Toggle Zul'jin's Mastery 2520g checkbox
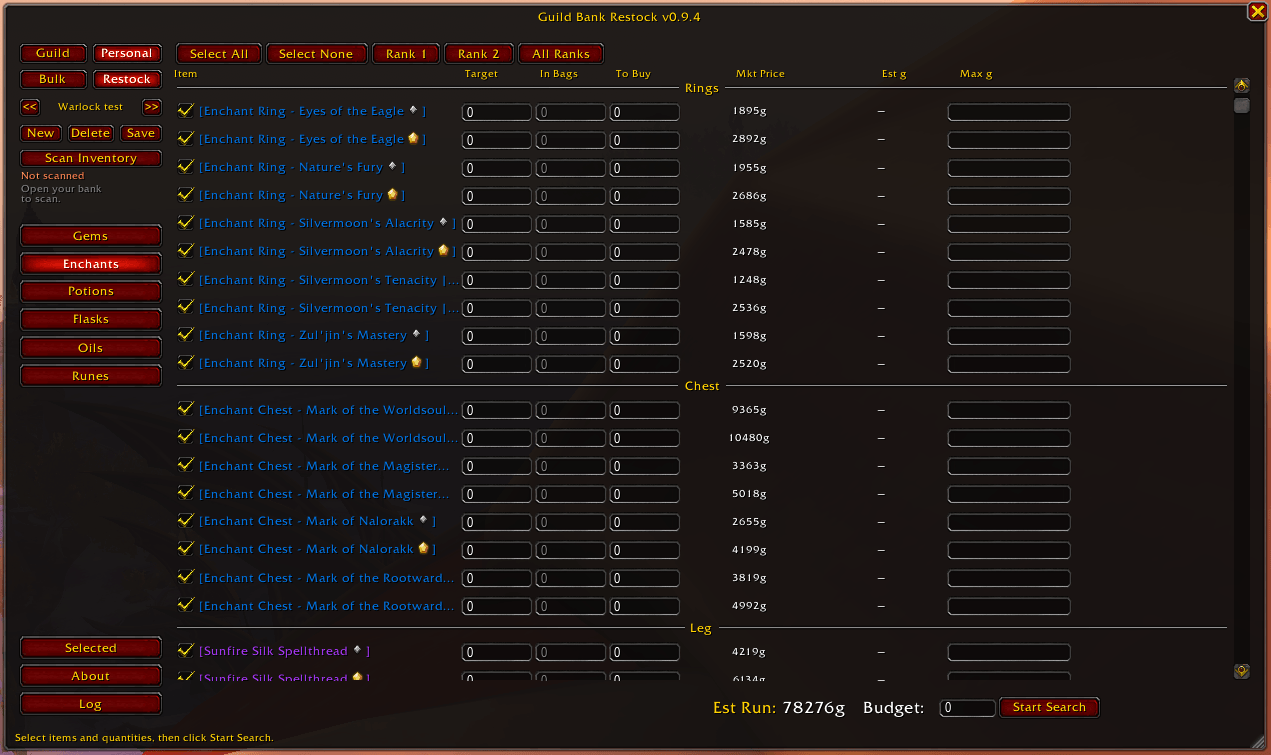 click(186, 363)
